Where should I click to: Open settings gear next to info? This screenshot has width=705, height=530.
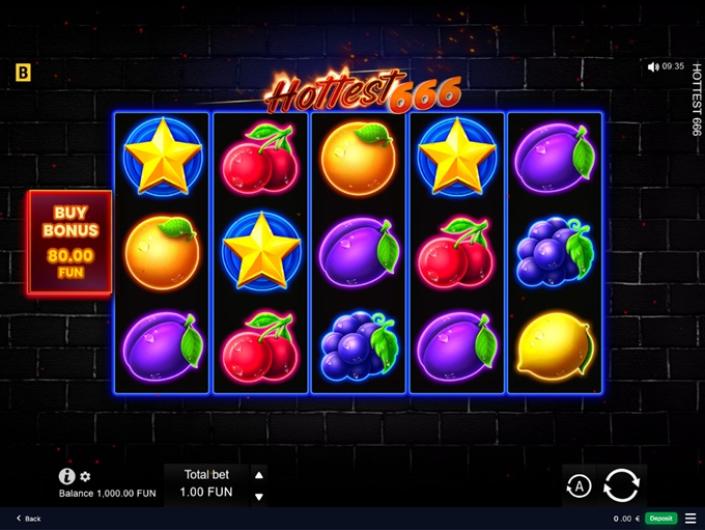[x=85, y=476]
